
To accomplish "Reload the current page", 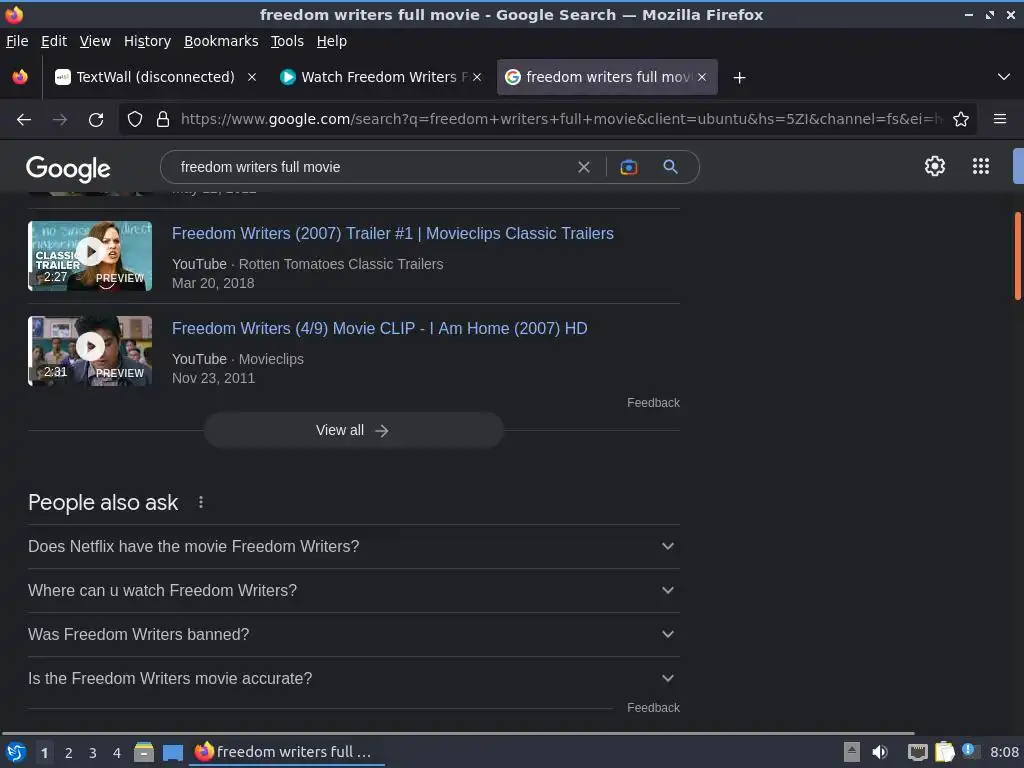I will click(96, 120).
